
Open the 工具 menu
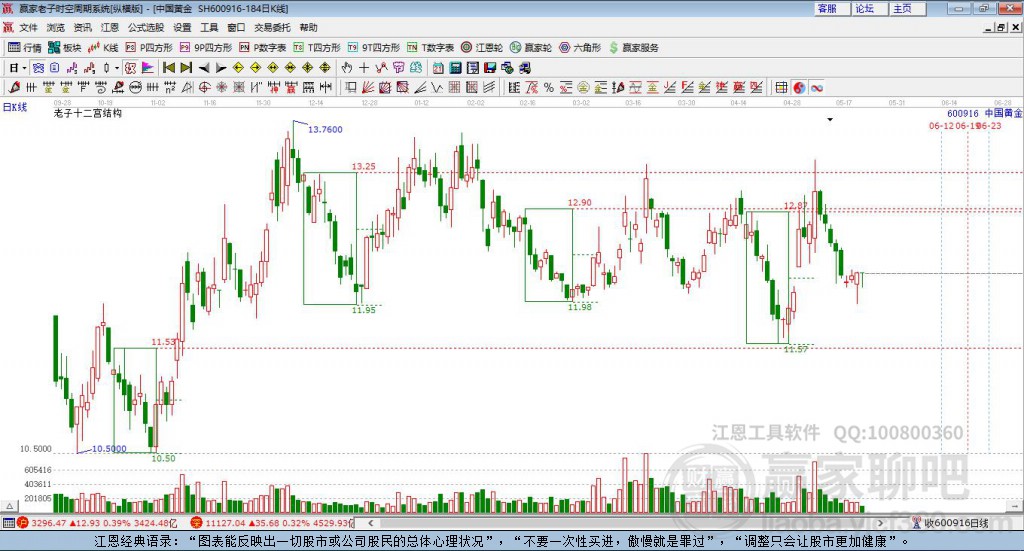pos(209,27)
